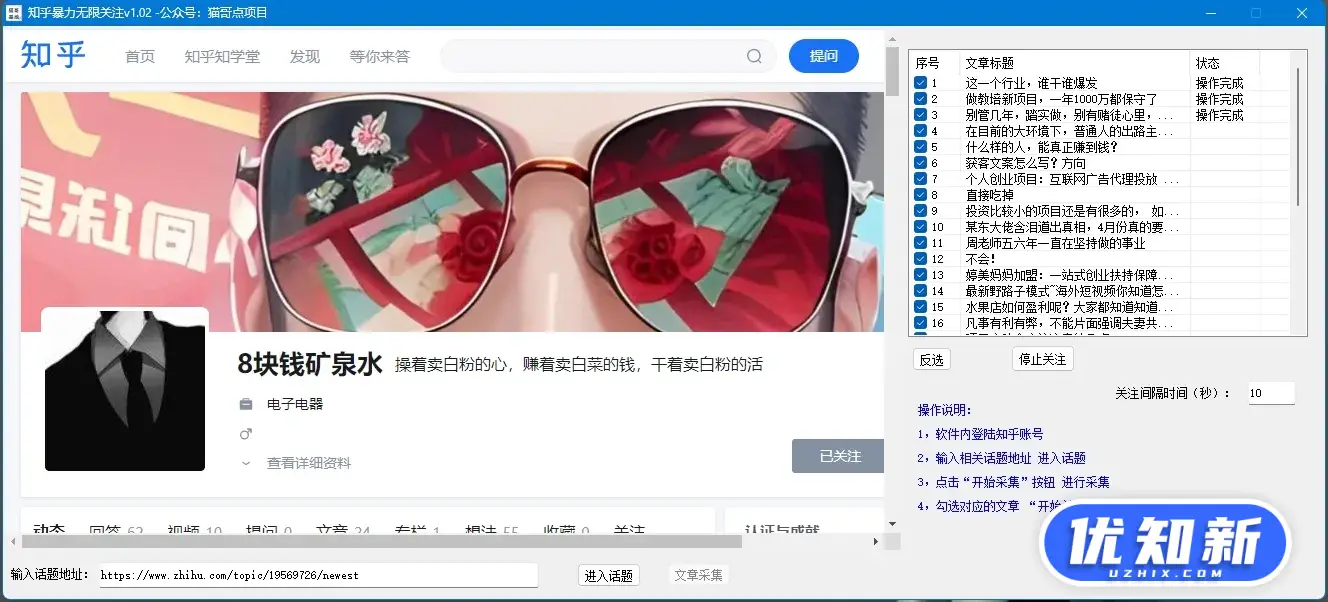Screen dimensions: 1328x602
Task: Toggle the checkbox for article row 13
Action: tap(920, 275)
